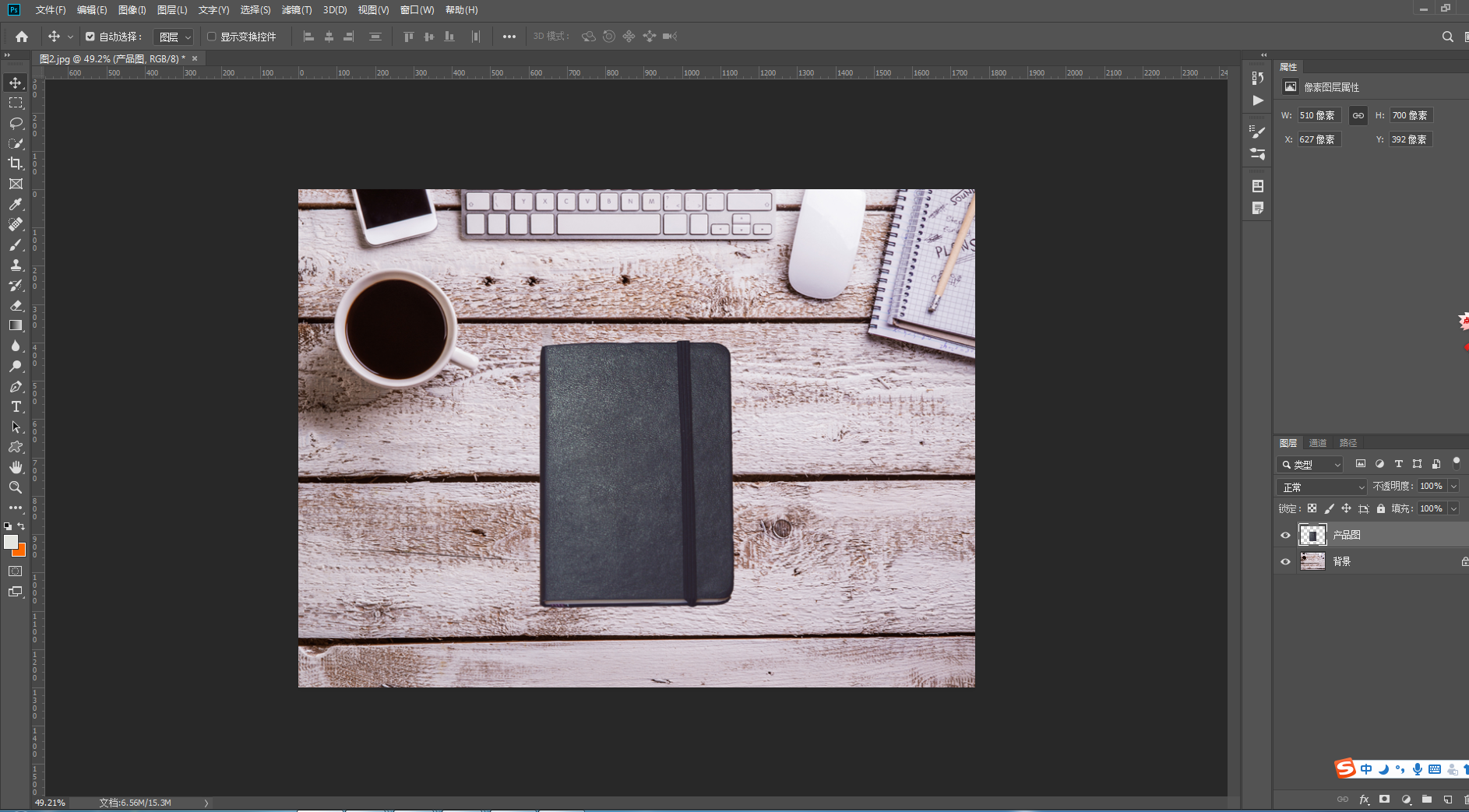Screen dimensions: 1469x812
Task: Select the Eyedropper tool
Action: [x=16, y=204]
